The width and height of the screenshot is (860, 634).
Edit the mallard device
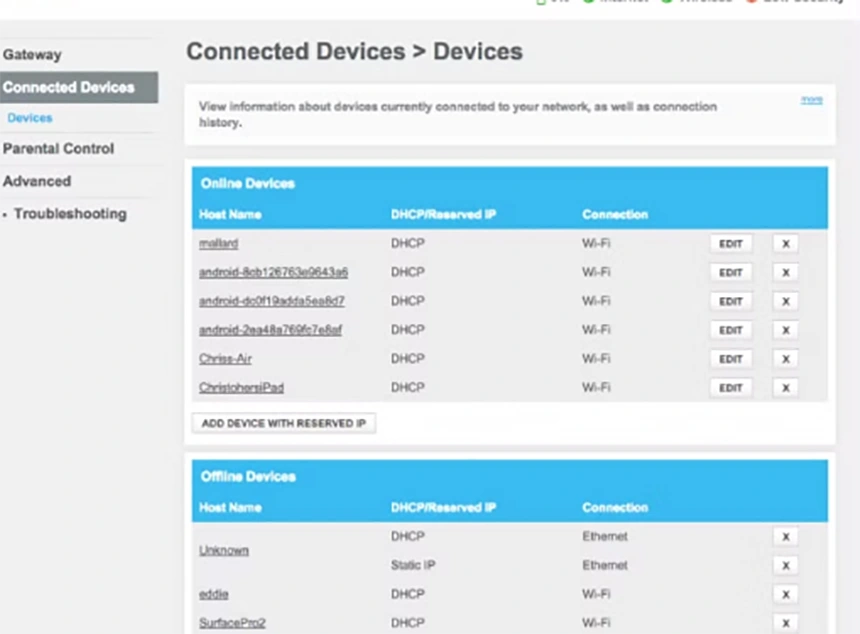point(731,244)
